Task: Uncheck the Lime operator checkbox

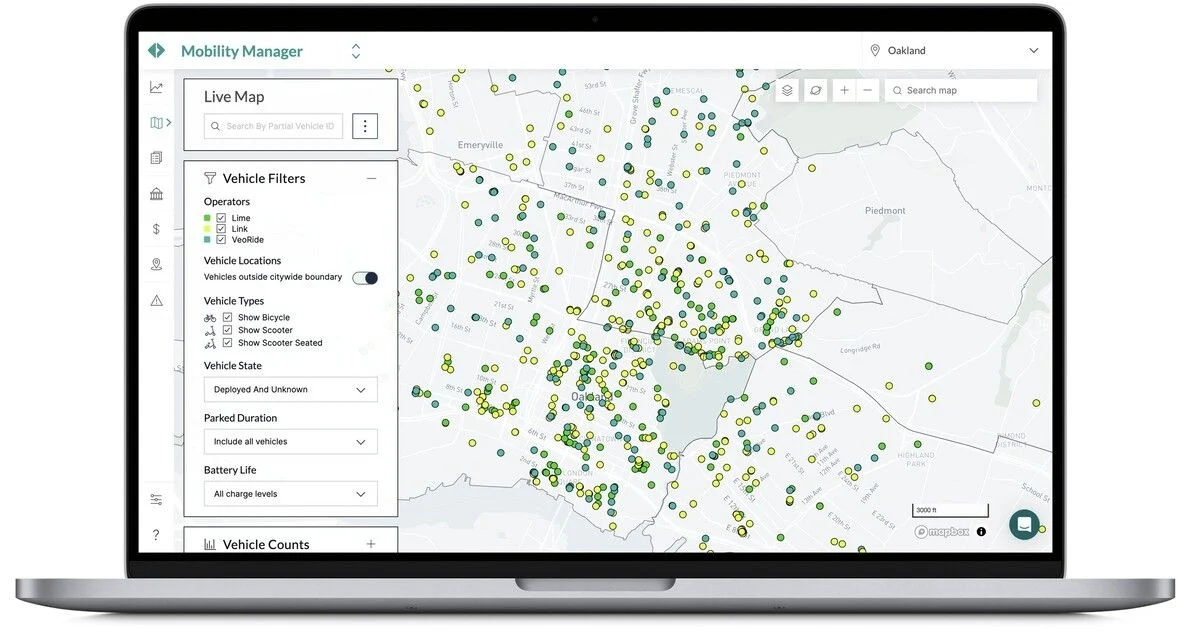Action: (x=221, y=218)
